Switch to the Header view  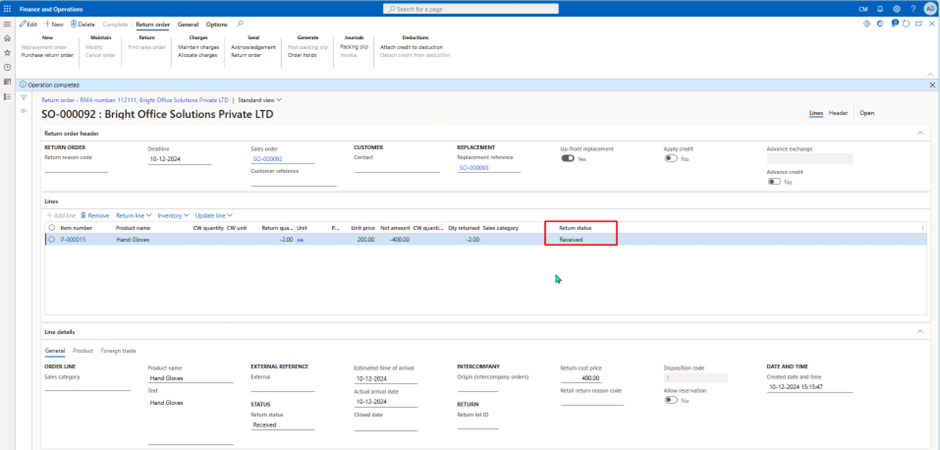[837, 113]
